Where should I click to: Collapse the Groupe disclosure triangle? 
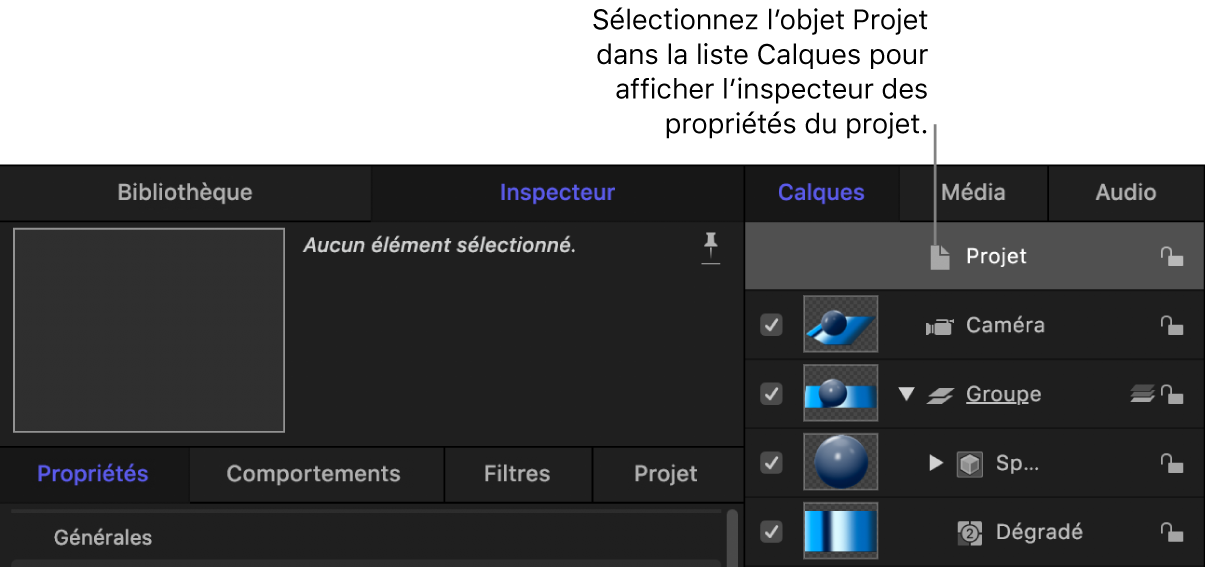click(x=906, y=394)
